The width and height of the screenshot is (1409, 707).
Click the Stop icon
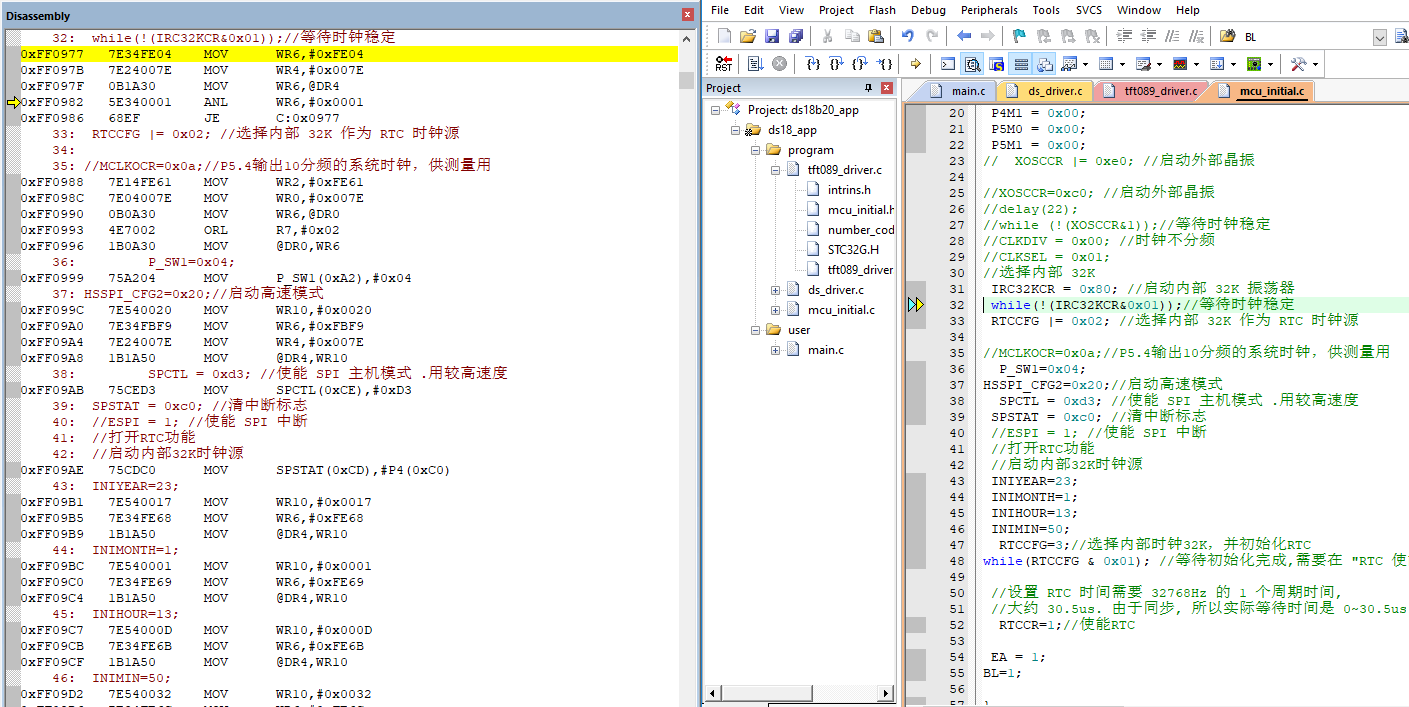tap(779, 63)
